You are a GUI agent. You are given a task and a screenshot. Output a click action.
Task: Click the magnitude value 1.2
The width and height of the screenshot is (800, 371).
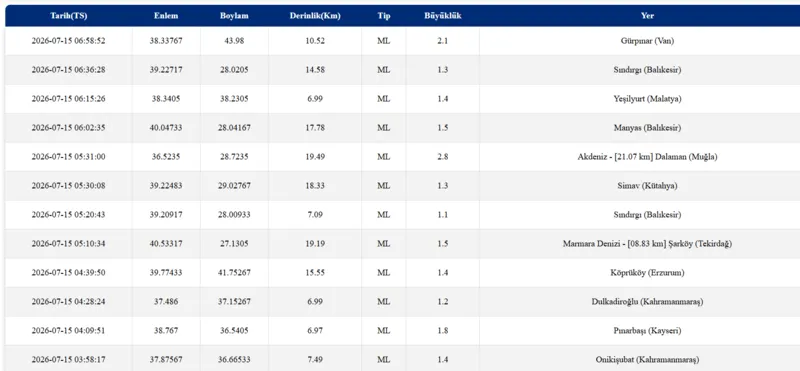coord(443,302)
